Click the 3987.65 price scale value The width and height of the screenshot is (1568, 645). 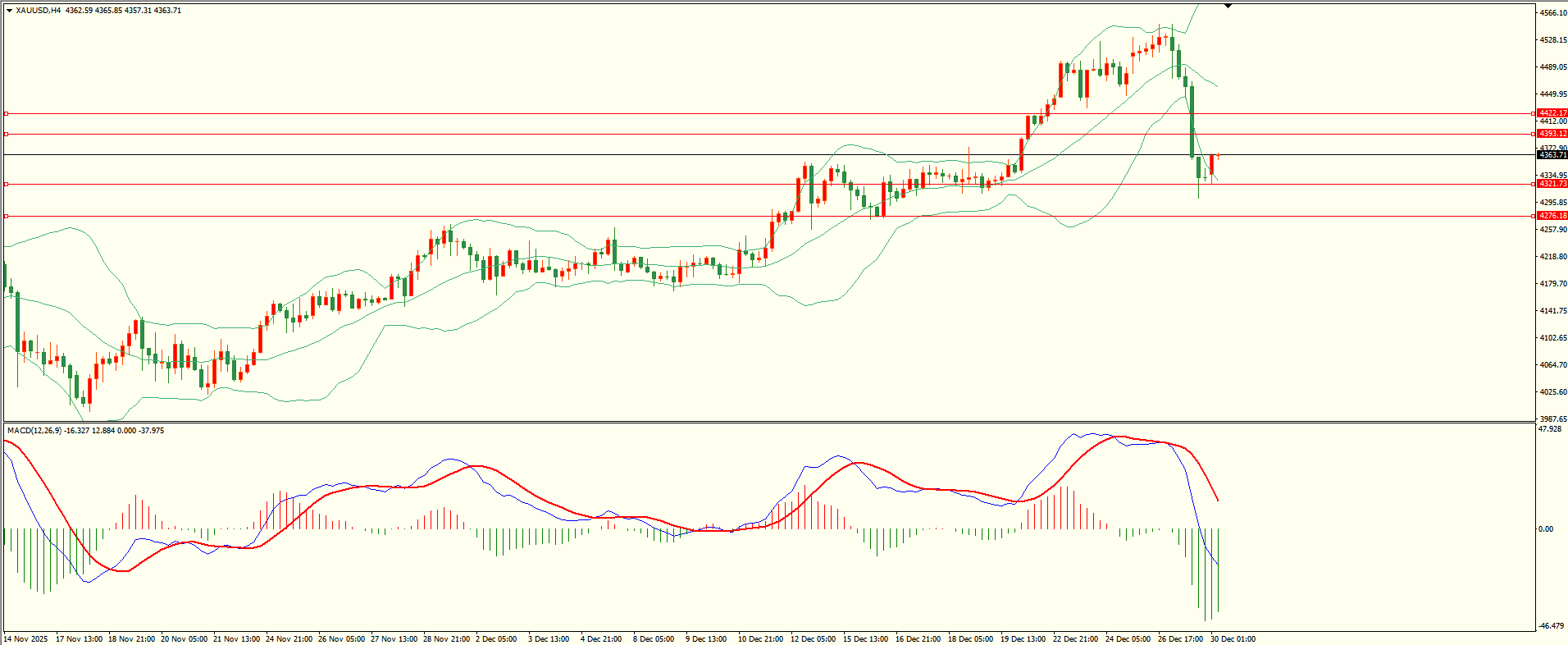(1553, 419)
